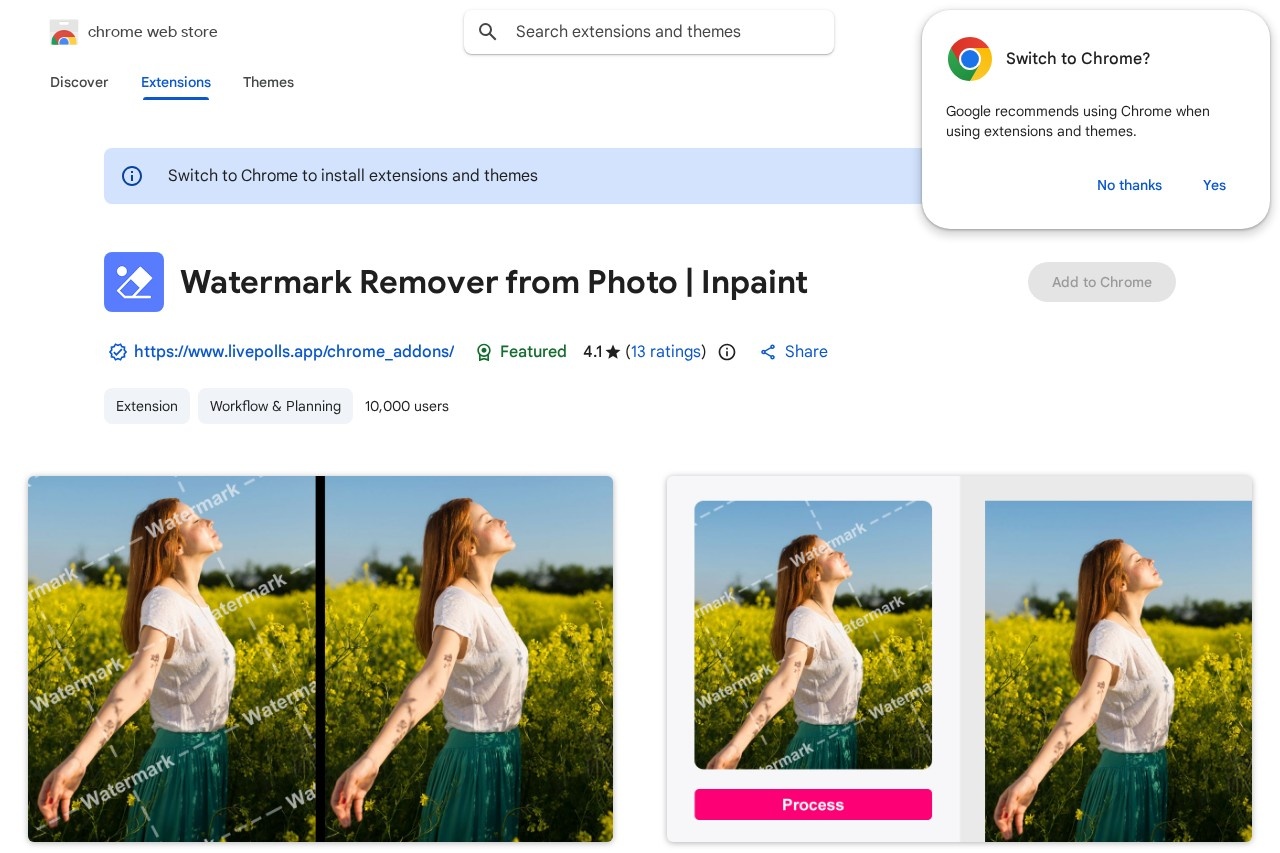
Task: Click the info icon in blue banner
Action: coord(132,176)
